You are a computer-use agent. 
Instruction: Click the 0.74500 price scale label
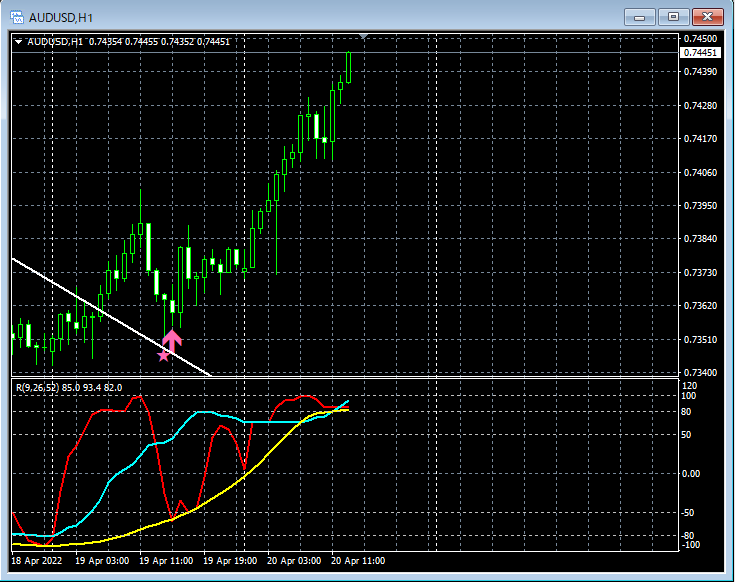(700, 38)
